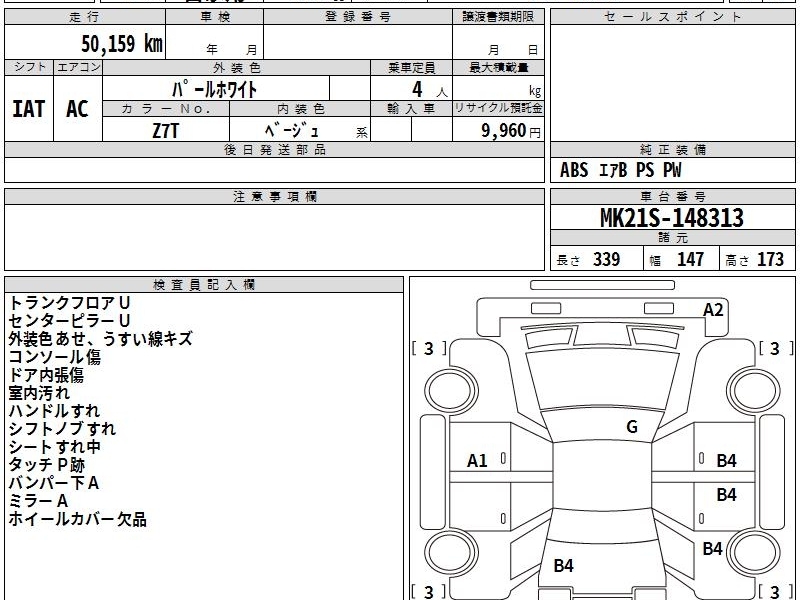The width and height of the screenshot is (800, 600).
Task: Click the A2 damage mark on diagram
Action: tap(713, 310)
